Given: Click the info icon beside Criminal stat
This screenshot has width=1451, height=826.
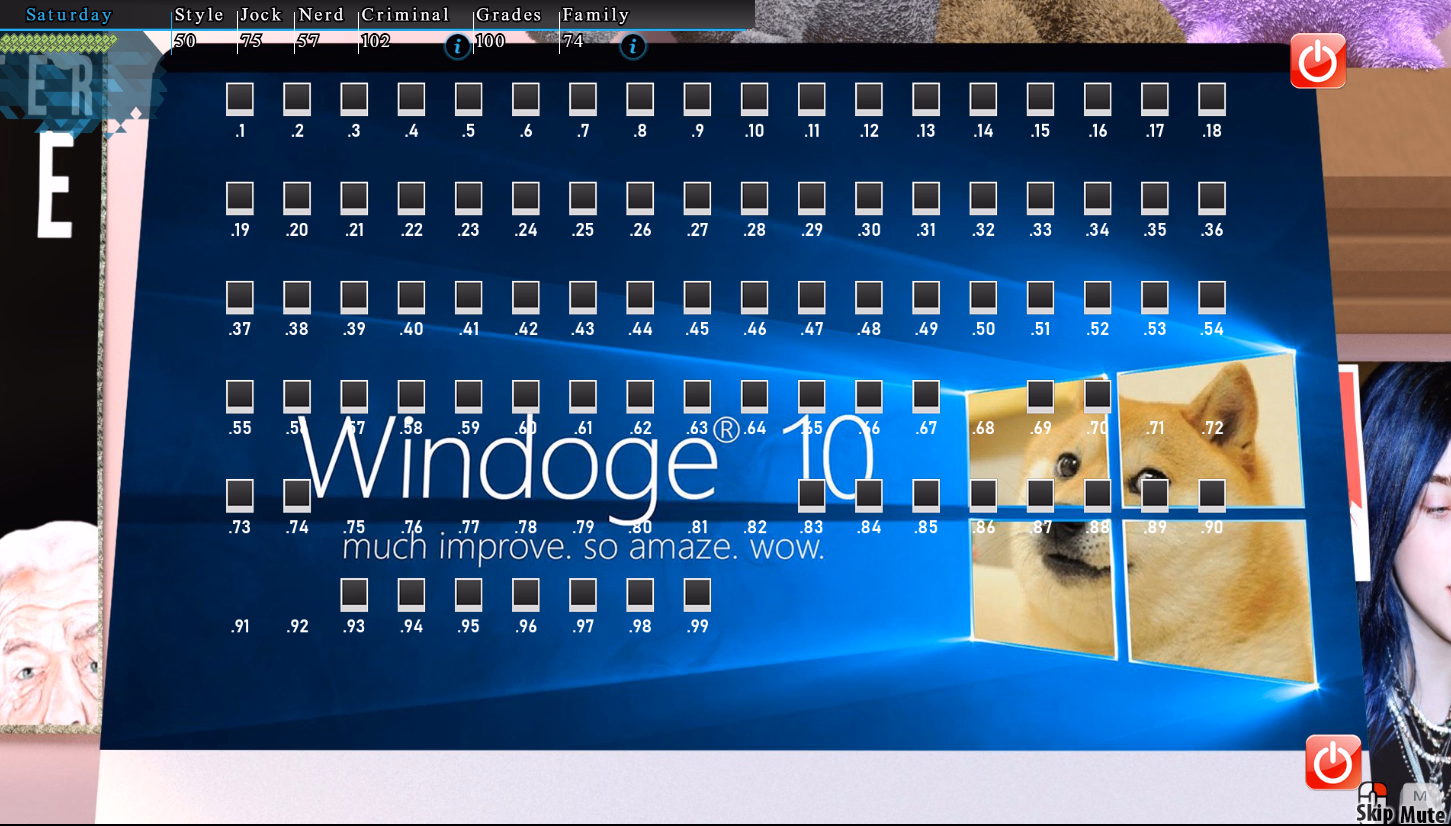Looking at the screenshot, I should (457, 46).
